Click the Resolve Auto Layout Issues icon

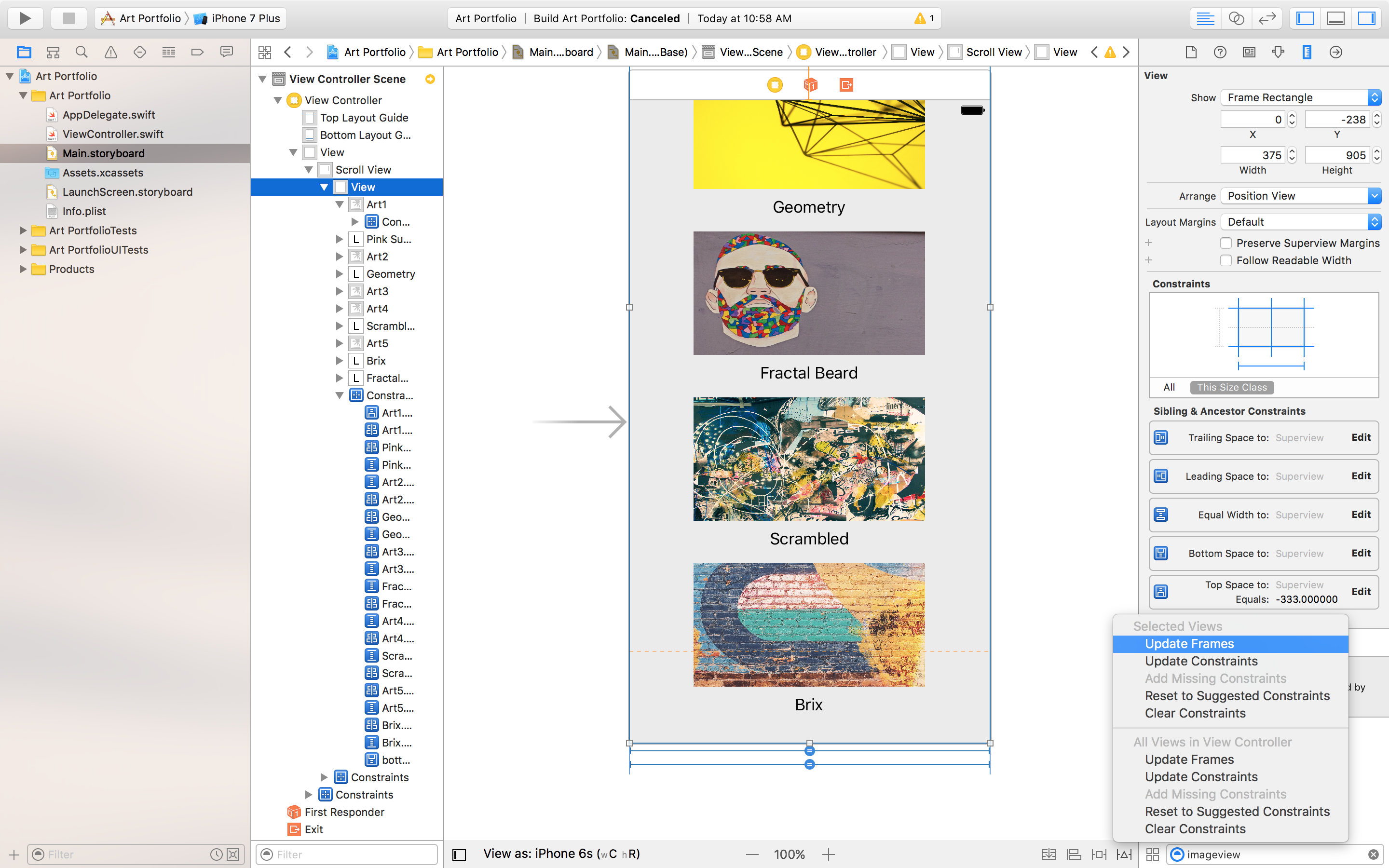pyautogui.click(x=1123, y=854)
